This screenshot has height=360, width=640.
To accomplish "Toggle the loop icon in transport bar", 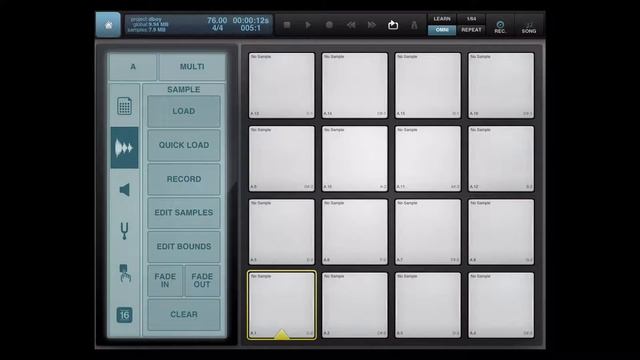I will tap(393, 25).
